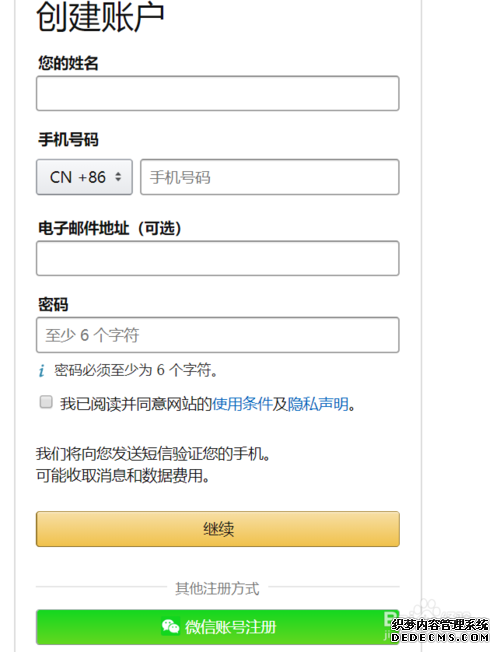The width and height of the screenshot is (500, 652).
Task: Open the 隐私声明 privacy notice link
Action: pos(318,404)
